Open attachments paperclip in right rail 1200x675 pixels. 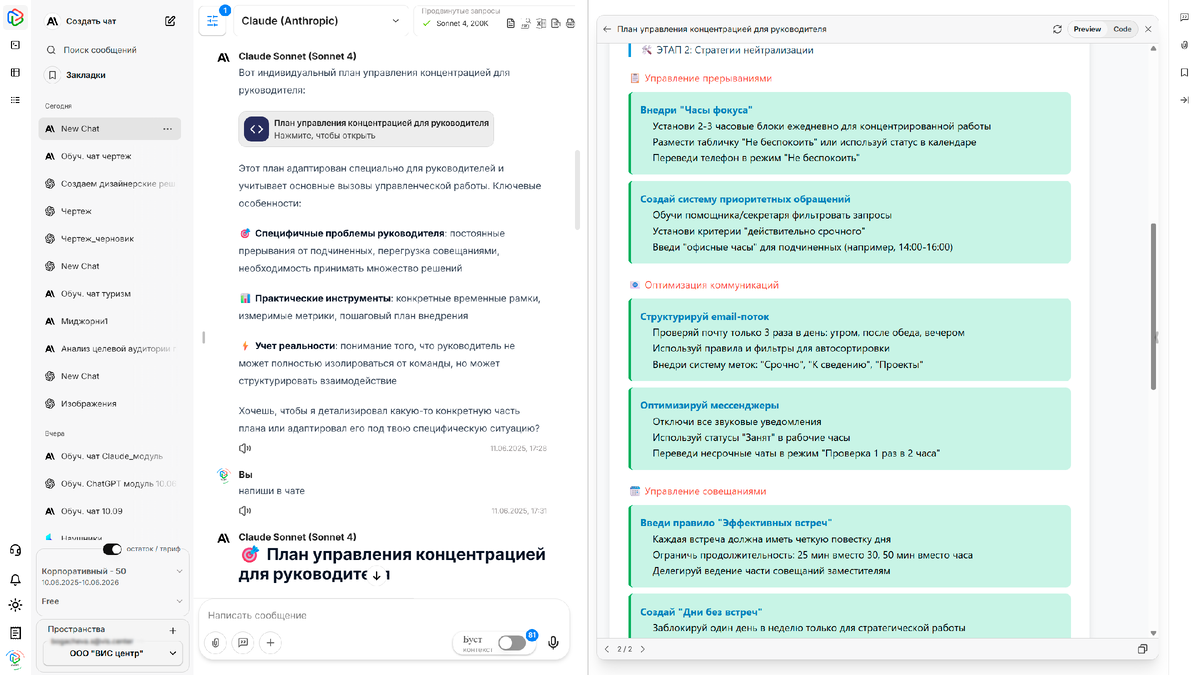1185,45
